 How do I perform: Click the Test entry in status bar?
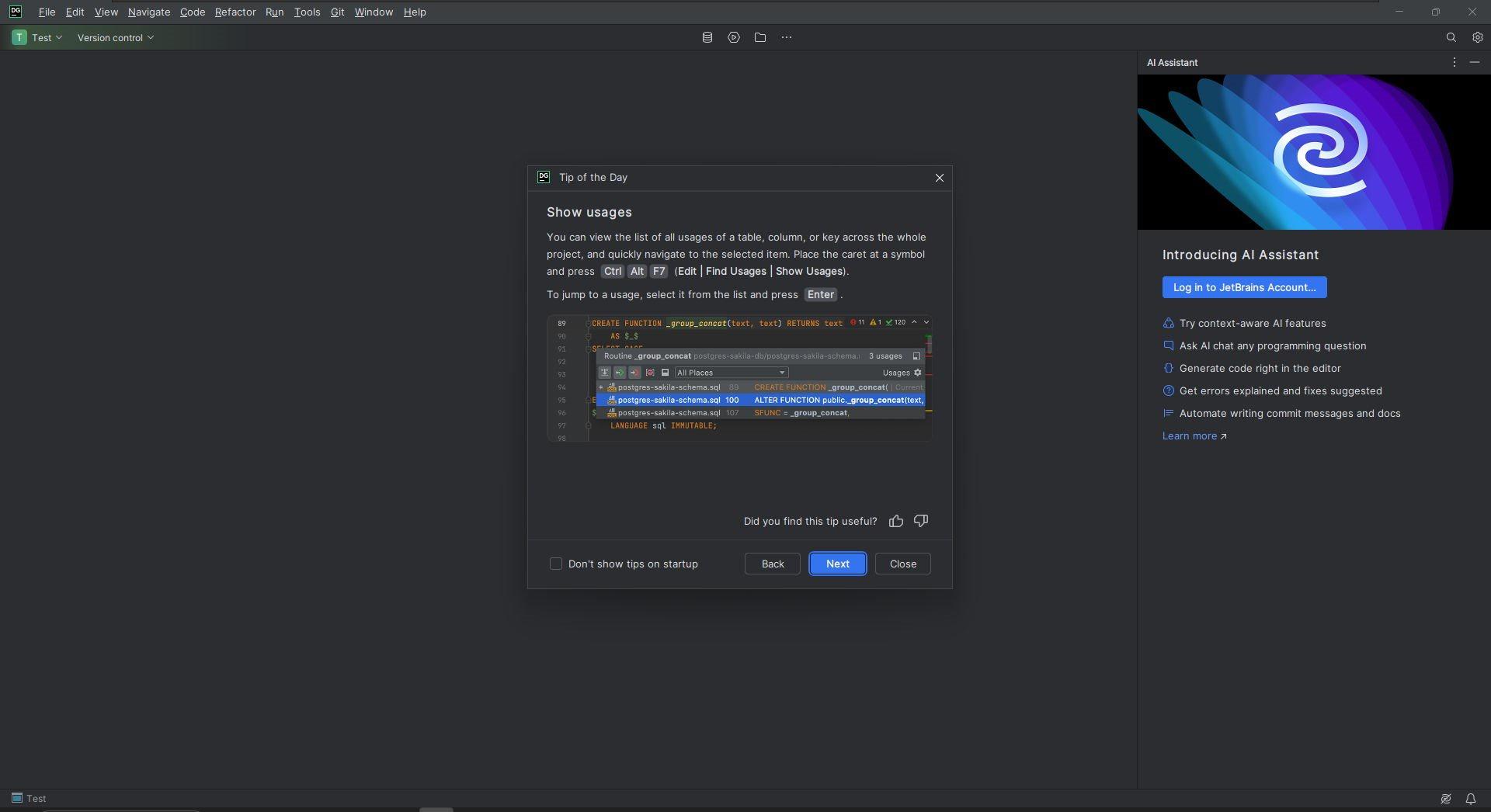(29, 799)
